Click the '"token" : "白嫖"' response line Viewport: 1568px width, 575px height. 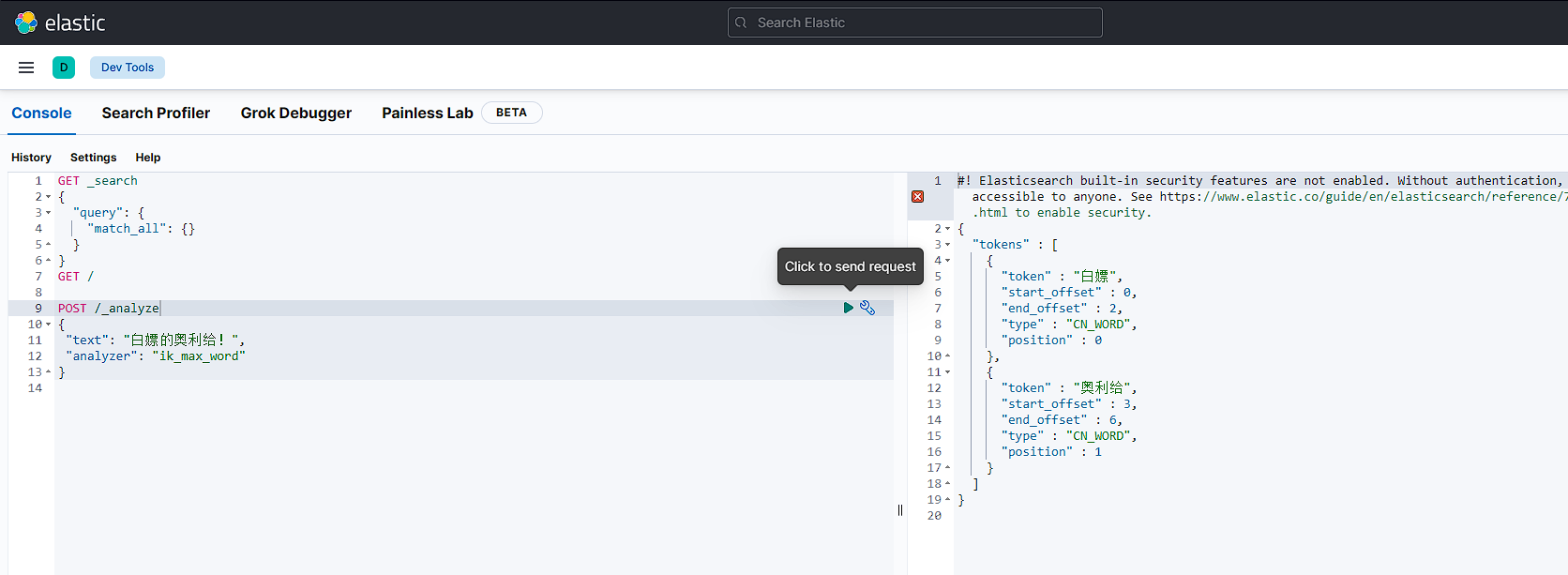(x=1062, y=277)
